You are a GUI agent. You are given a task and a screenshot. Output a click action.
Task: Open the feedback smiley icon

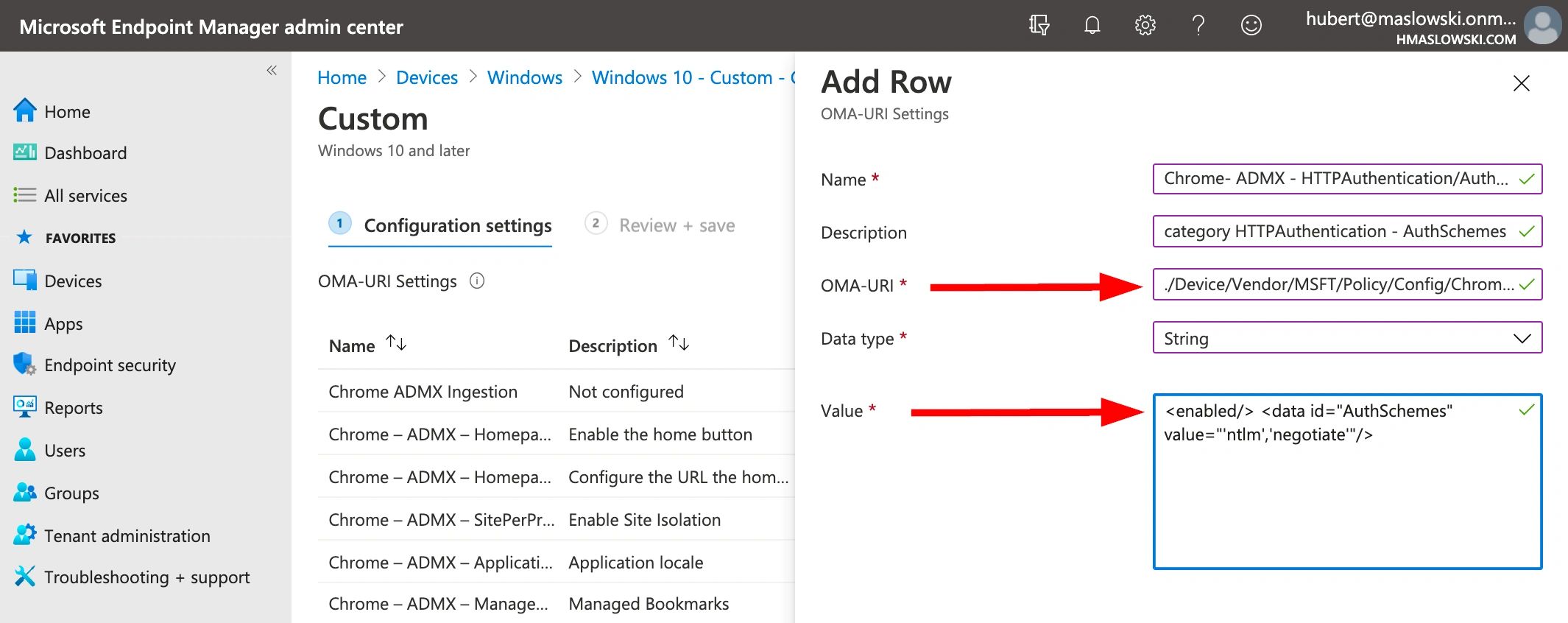(x=1251, y=26)
